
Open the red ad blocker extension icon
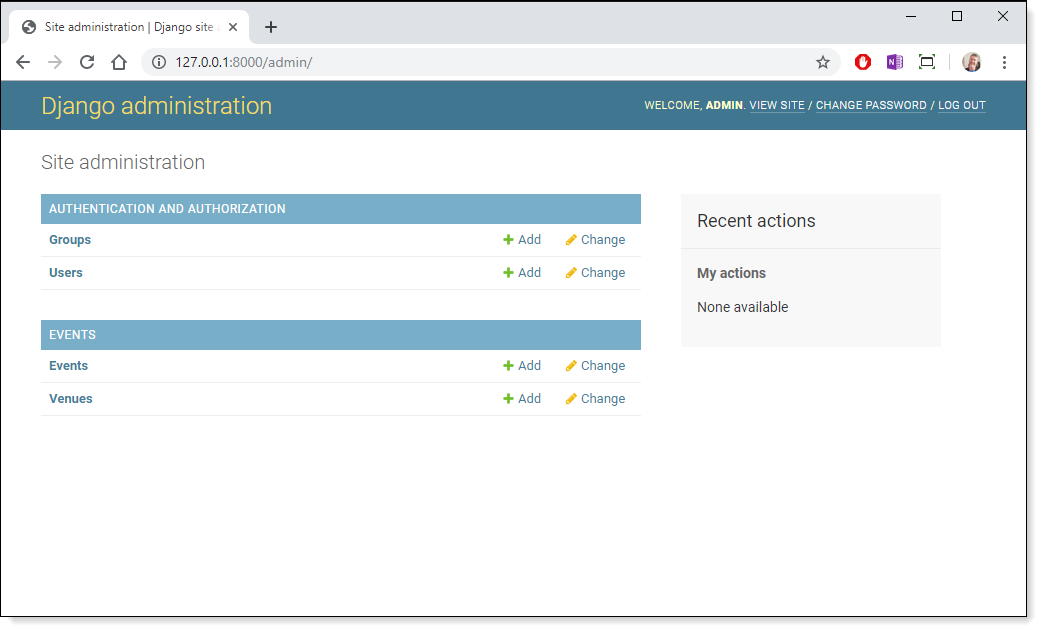[x=863, y=62]
